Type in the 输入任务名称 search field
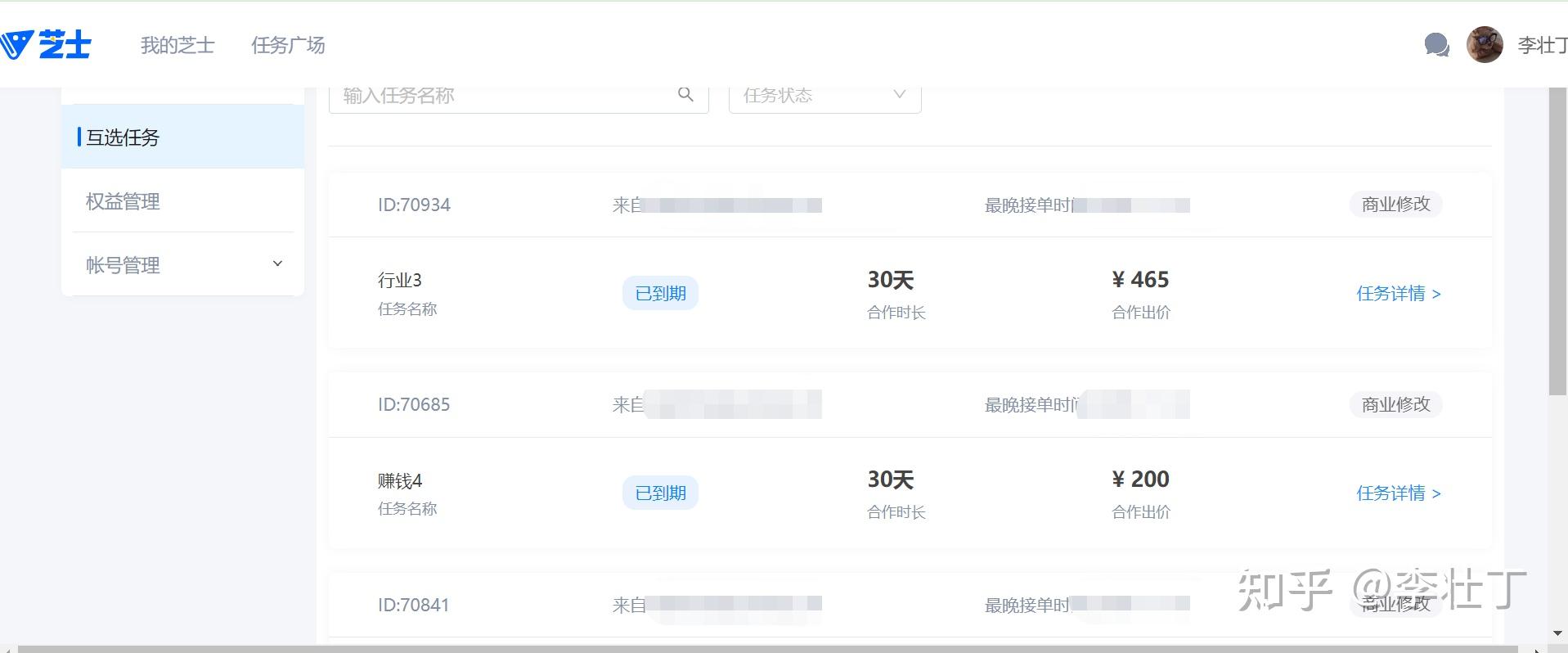The width and height of the screenshot is (1568, 653). (x=503, y=96)
